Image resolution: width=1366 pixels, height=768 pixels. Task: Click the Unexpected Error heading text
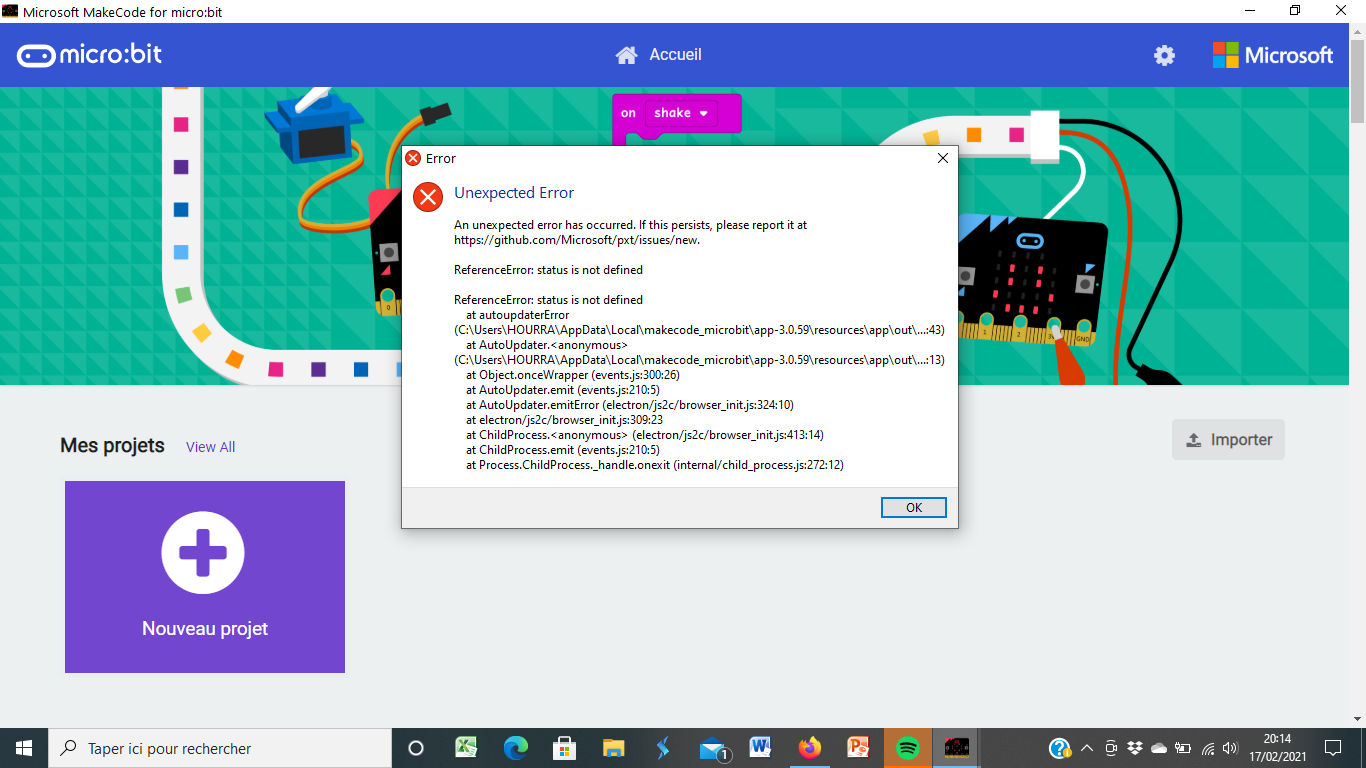pos(514,193)
